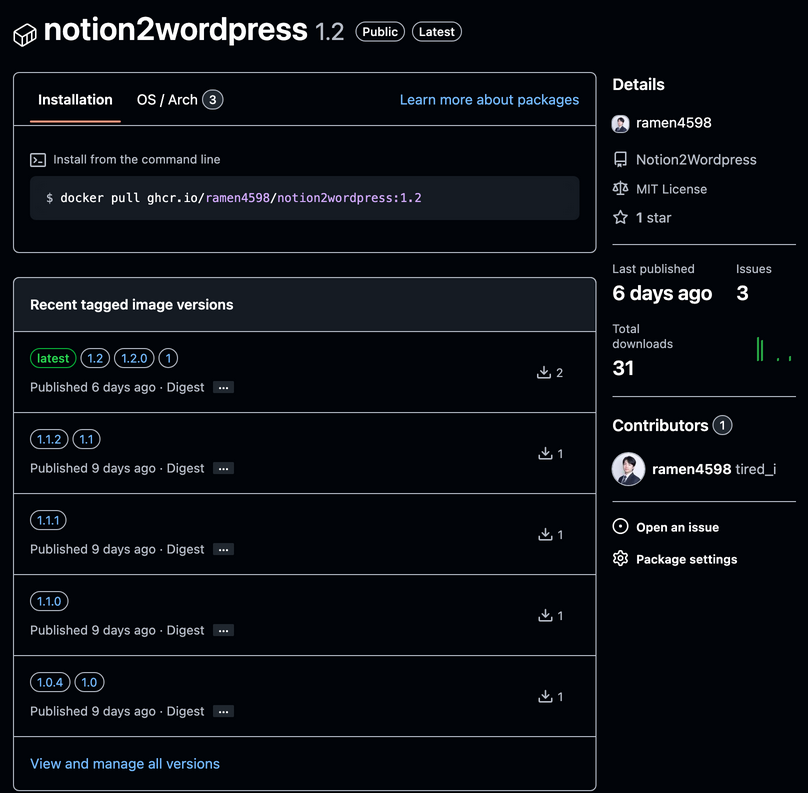This screenshot has width=808, height=793.
Task: Click the counter badge 3 on OS / Arch
Action: (x=212, y=100)
